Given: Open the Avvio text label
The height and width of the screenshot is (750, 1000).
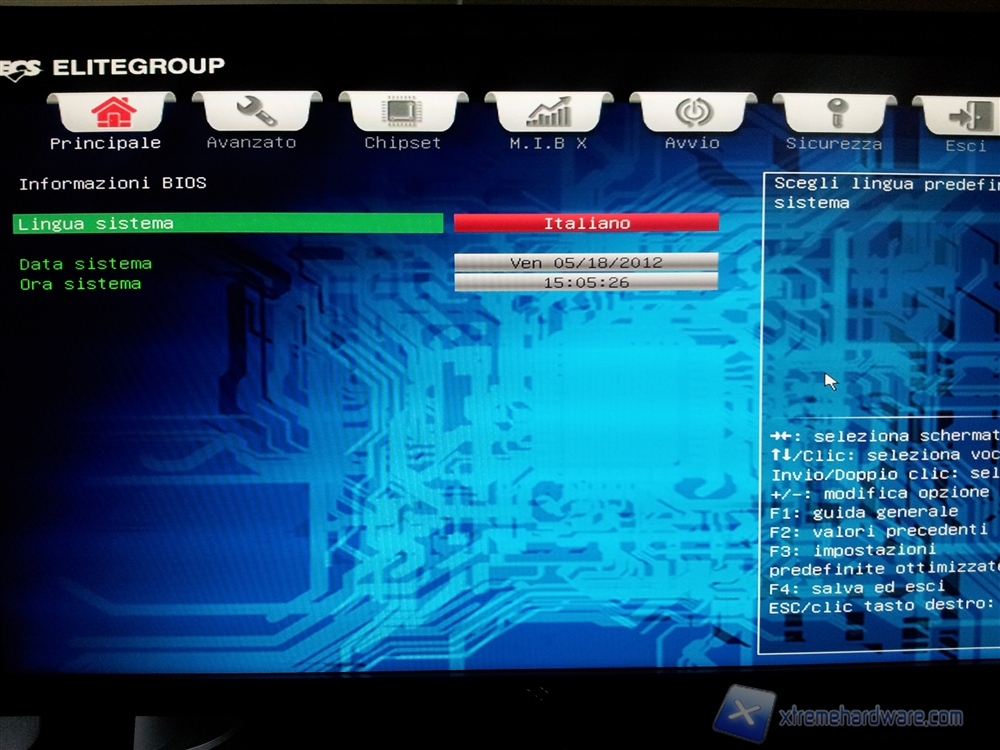Looking at the screenshot, I should 692,143.
